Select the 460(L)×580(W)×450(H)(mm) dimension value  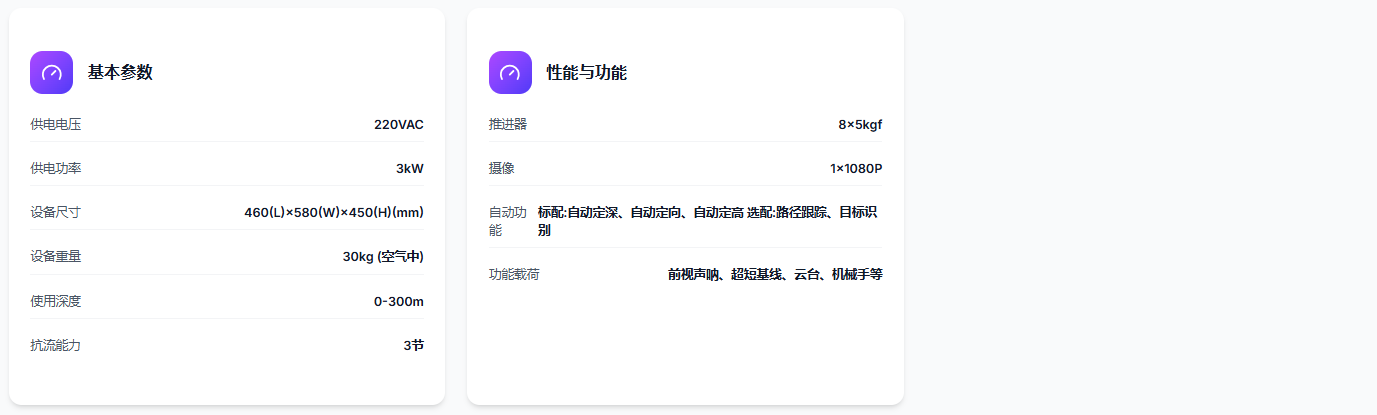(x=334, y=212)
